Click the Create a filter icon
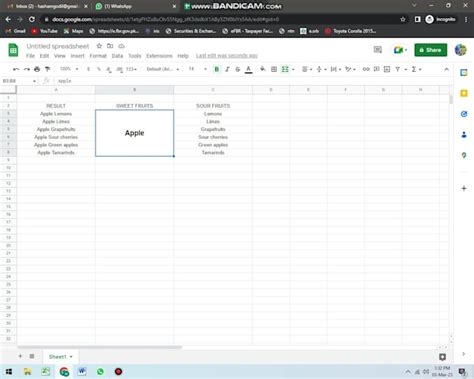Viewport: 474px width, 379px height. [398, 69]
